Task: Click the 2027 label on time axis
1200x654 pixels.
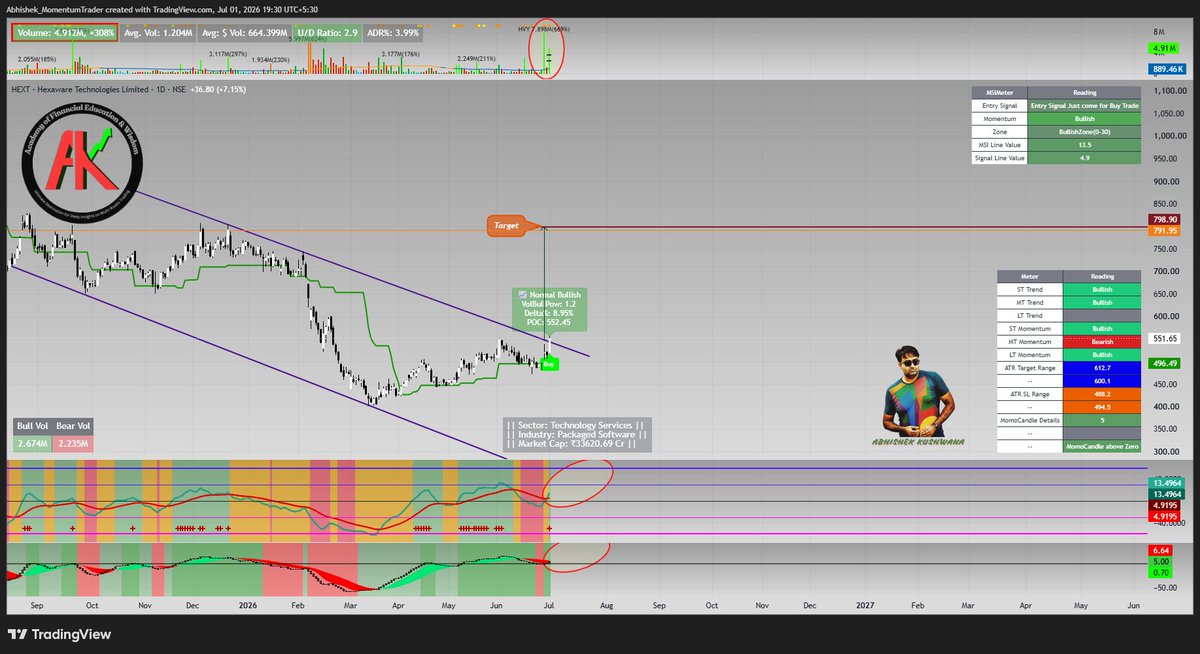Action: (864, 605)
